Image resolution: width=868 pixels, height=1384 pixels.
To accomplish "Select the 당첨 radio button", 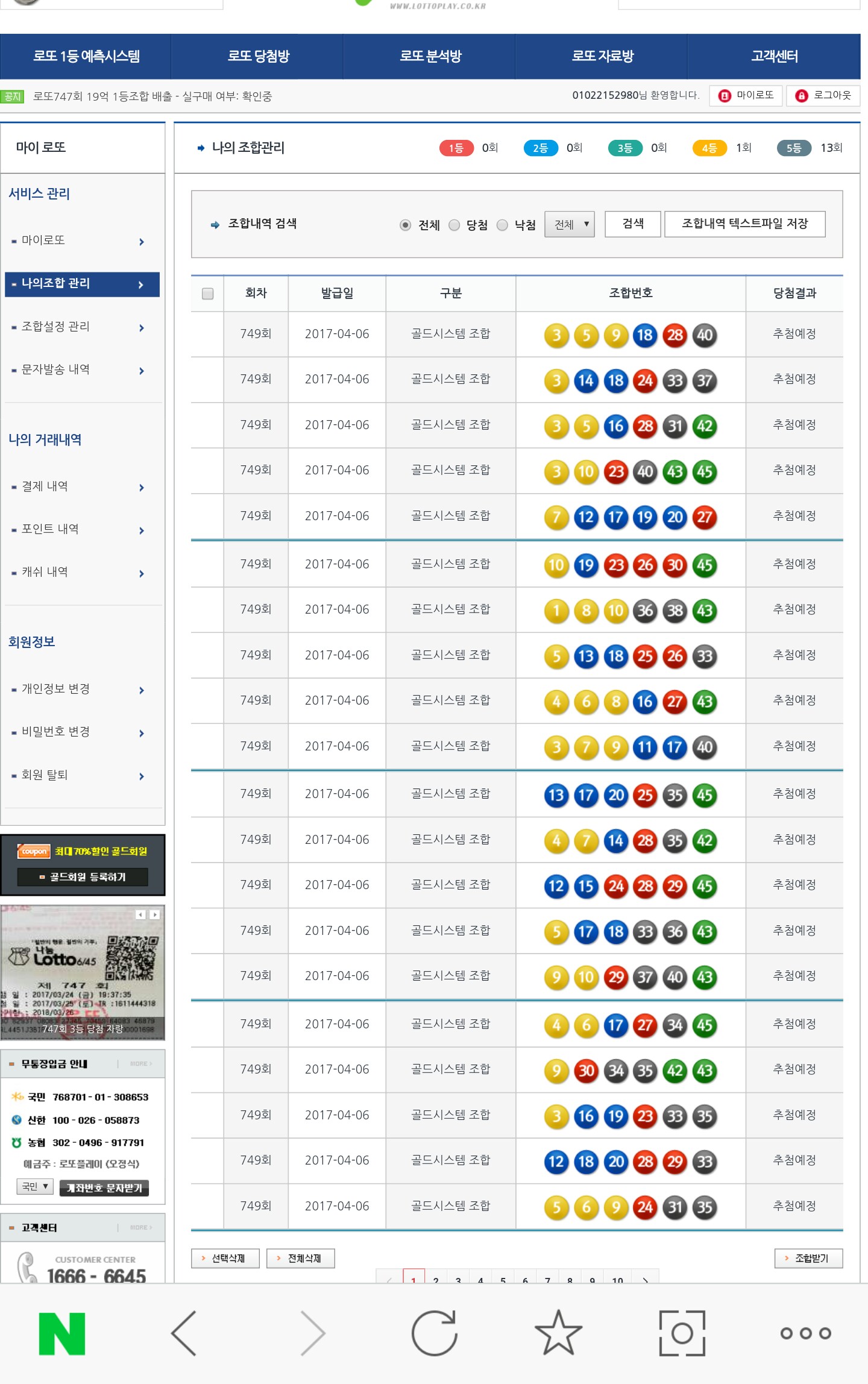I will click(x=454, y=225).
